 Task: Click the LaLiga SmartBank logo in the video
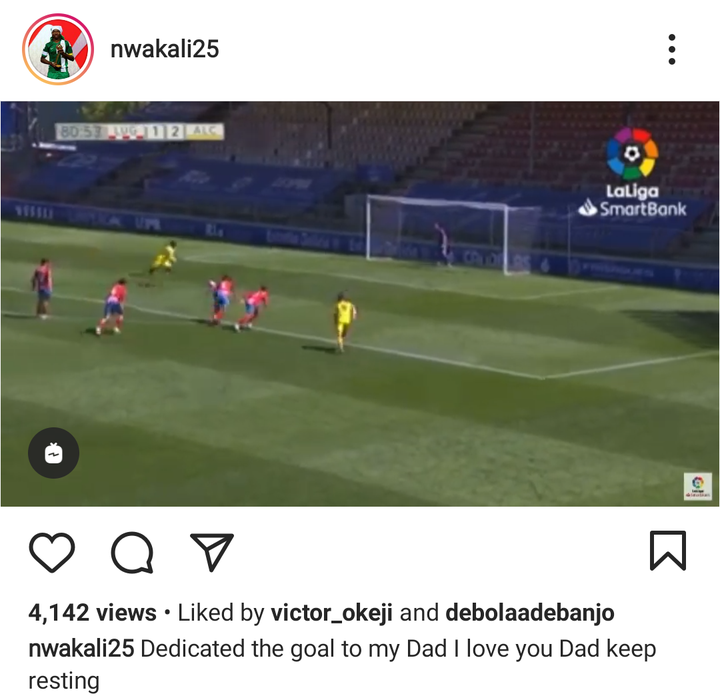(x=632, y=172)
